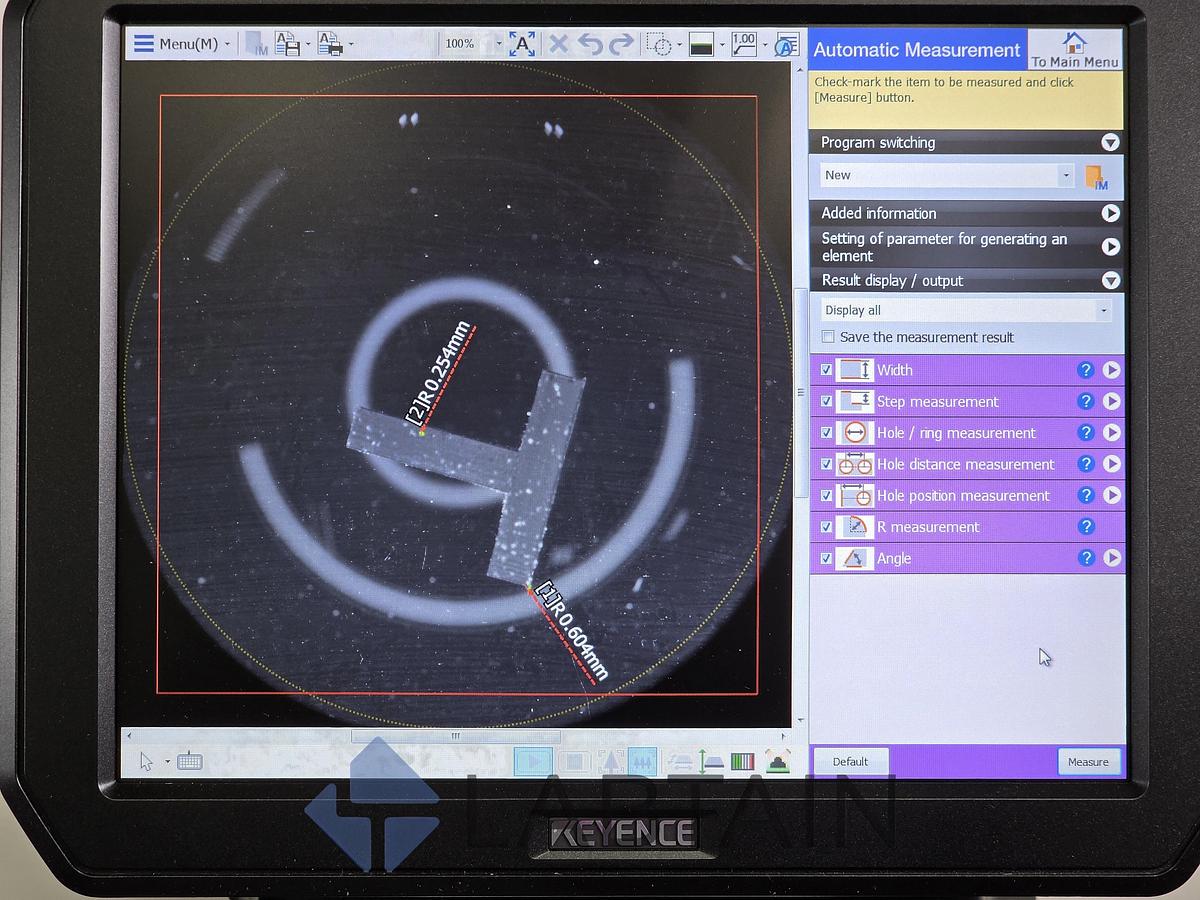Click the print report icon
Viewport: 1200px width, 900px height.
329,44
